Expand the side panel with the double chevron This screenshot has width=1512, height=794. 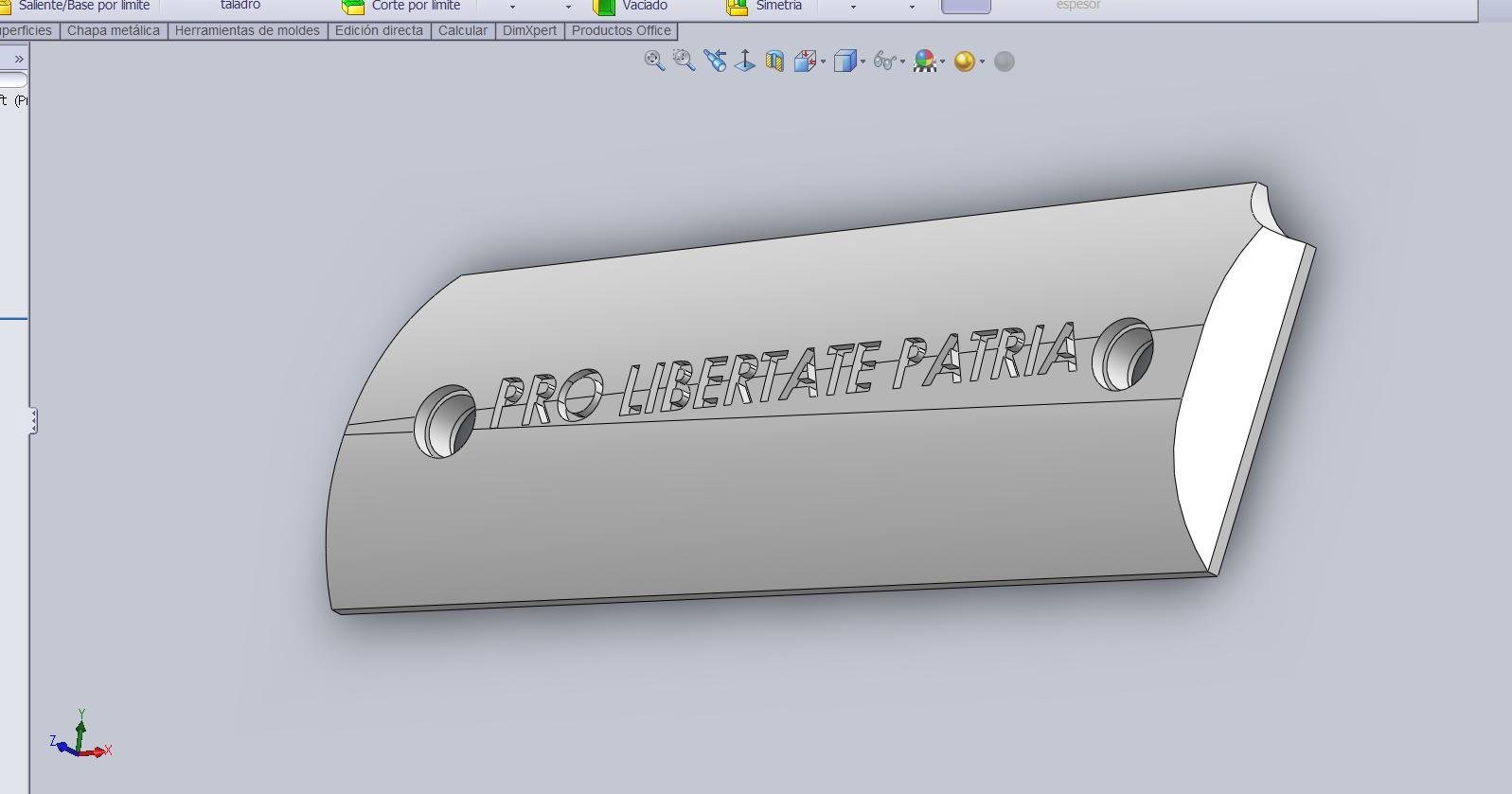click(18, 59)
